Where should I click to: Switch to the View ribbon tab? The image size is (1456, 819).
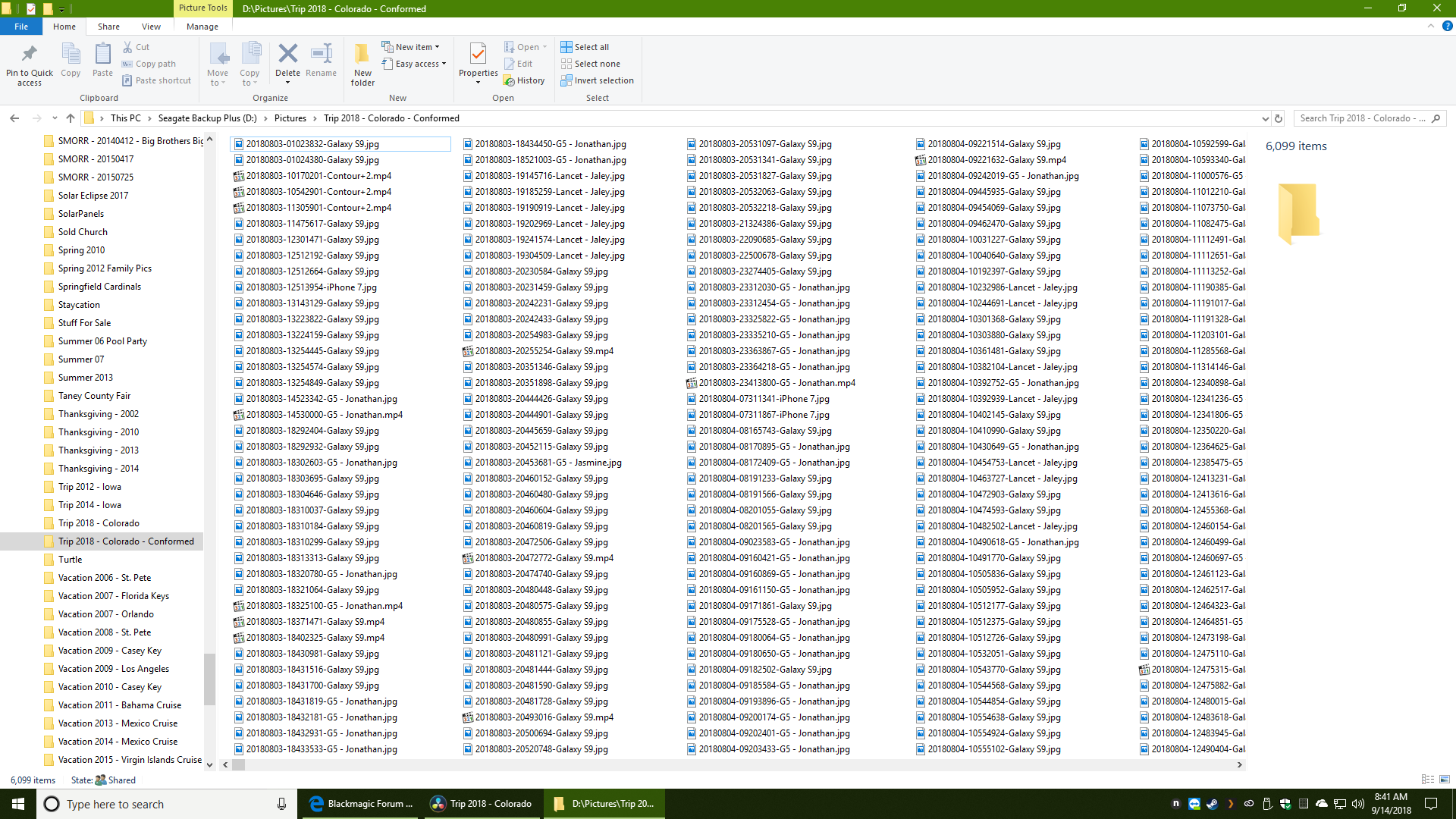point(151,27)
